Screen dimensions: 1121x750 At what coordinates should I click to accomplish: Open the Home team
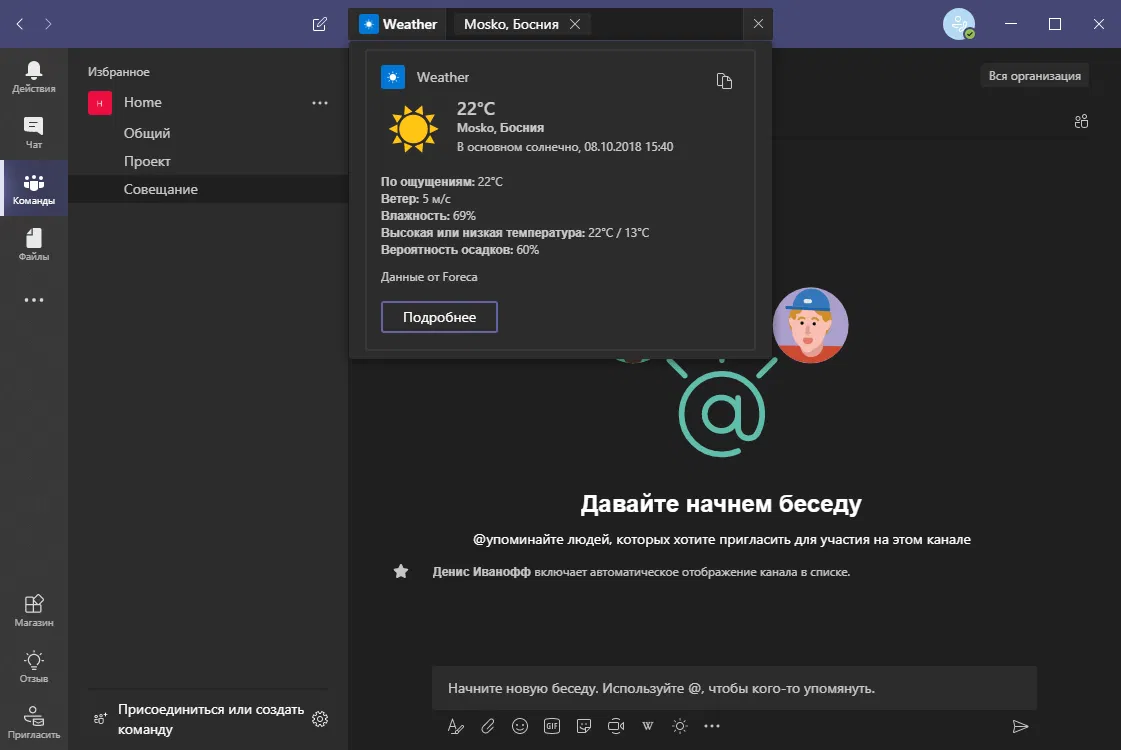(x=142, y=102)
